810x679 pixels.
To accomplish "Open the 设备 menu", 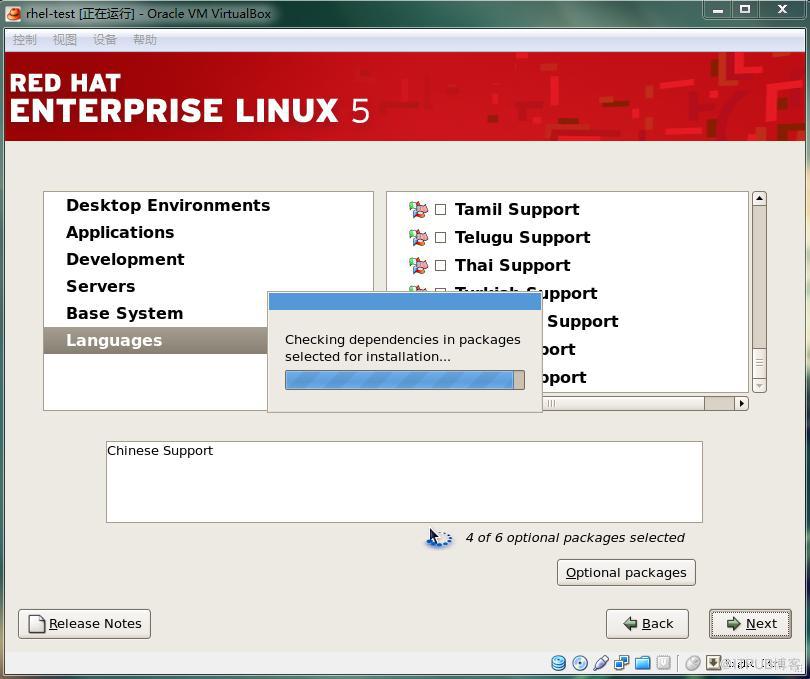I will click(105, 40).
